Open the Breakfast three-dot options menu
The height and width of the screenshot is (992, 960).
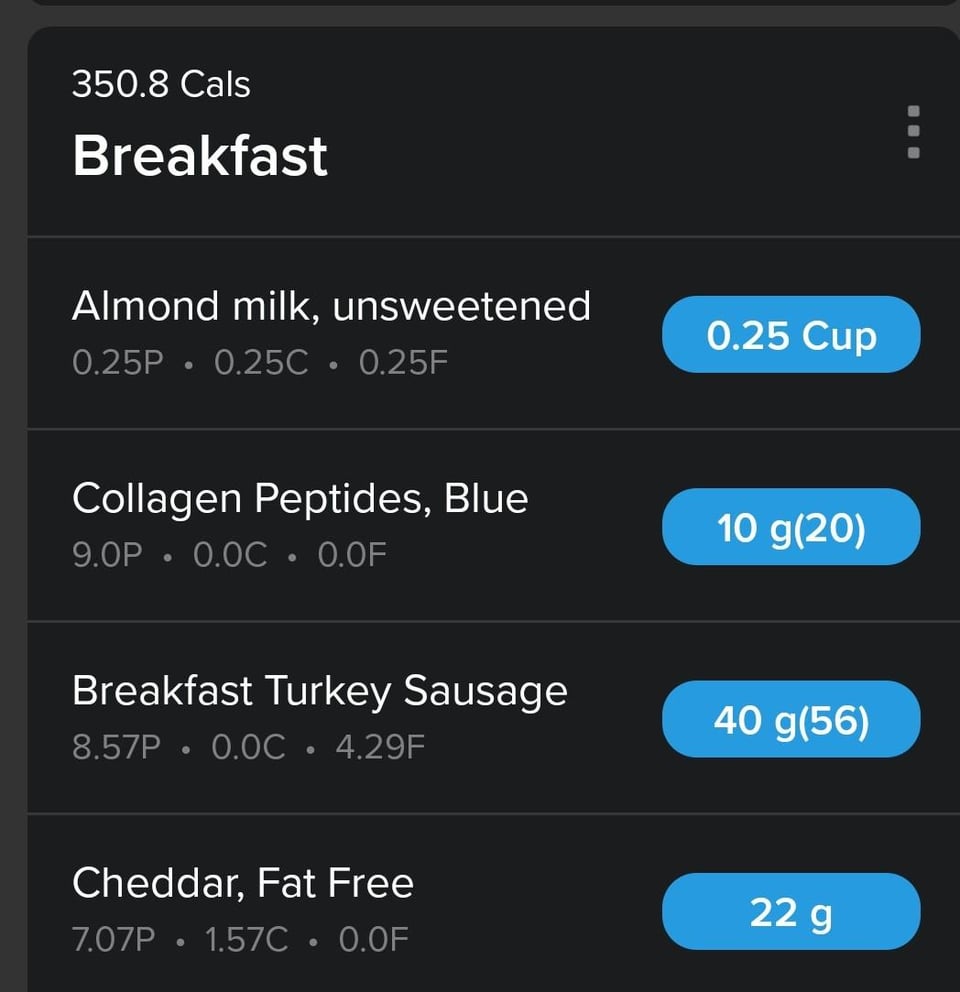point(912,132)
